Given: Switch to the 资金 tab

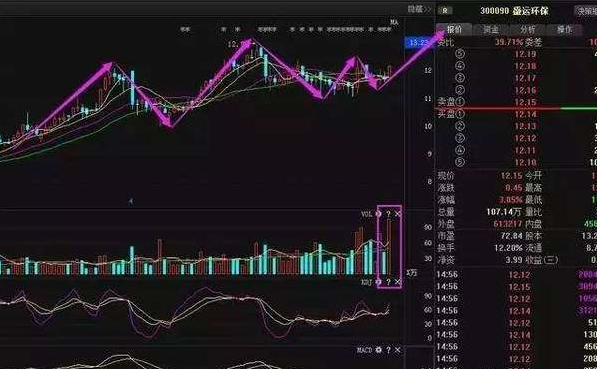Looking at the screenshot, I should click(491, 29).
